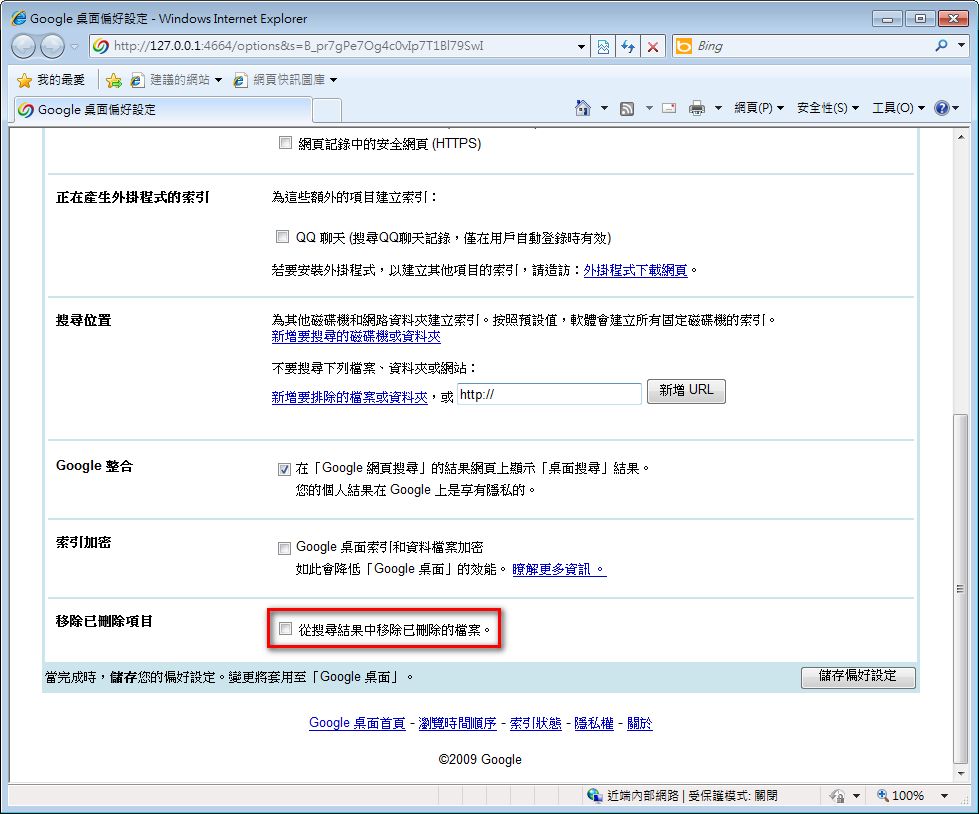Click the Home page icon
Screen dimensions: 979x814
(583, 108)
